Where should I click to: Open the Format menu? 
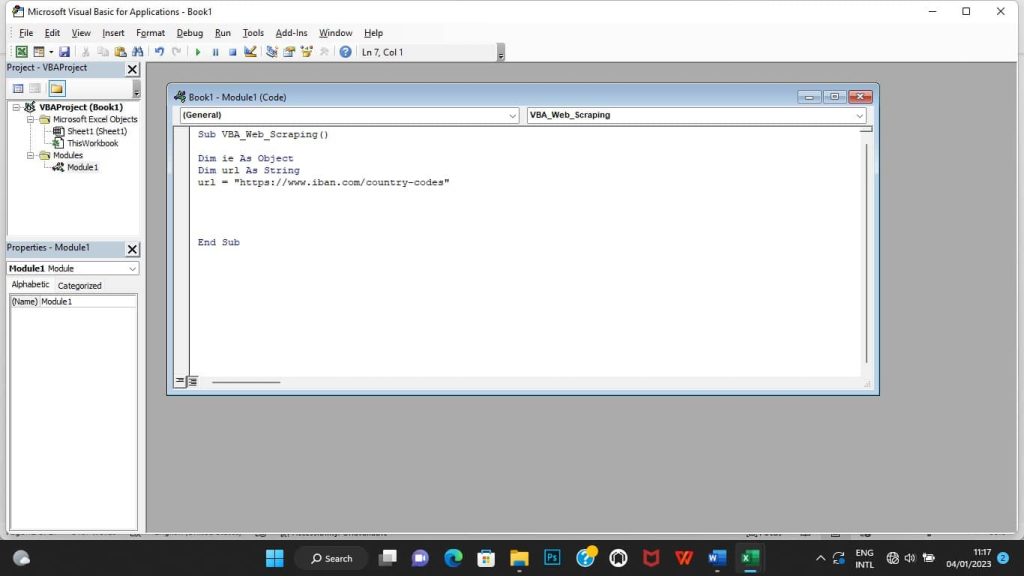[x=150, y=33]
